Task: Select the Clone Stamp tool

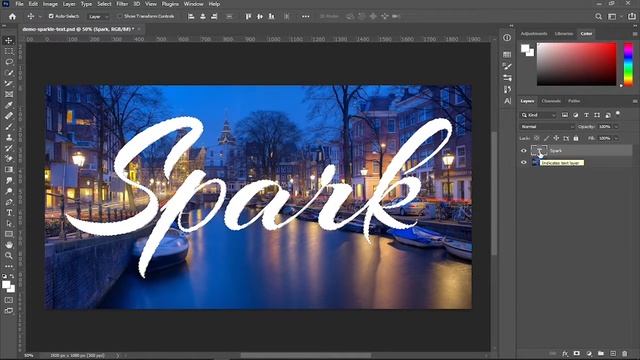Action: click(x=9, y=138)
